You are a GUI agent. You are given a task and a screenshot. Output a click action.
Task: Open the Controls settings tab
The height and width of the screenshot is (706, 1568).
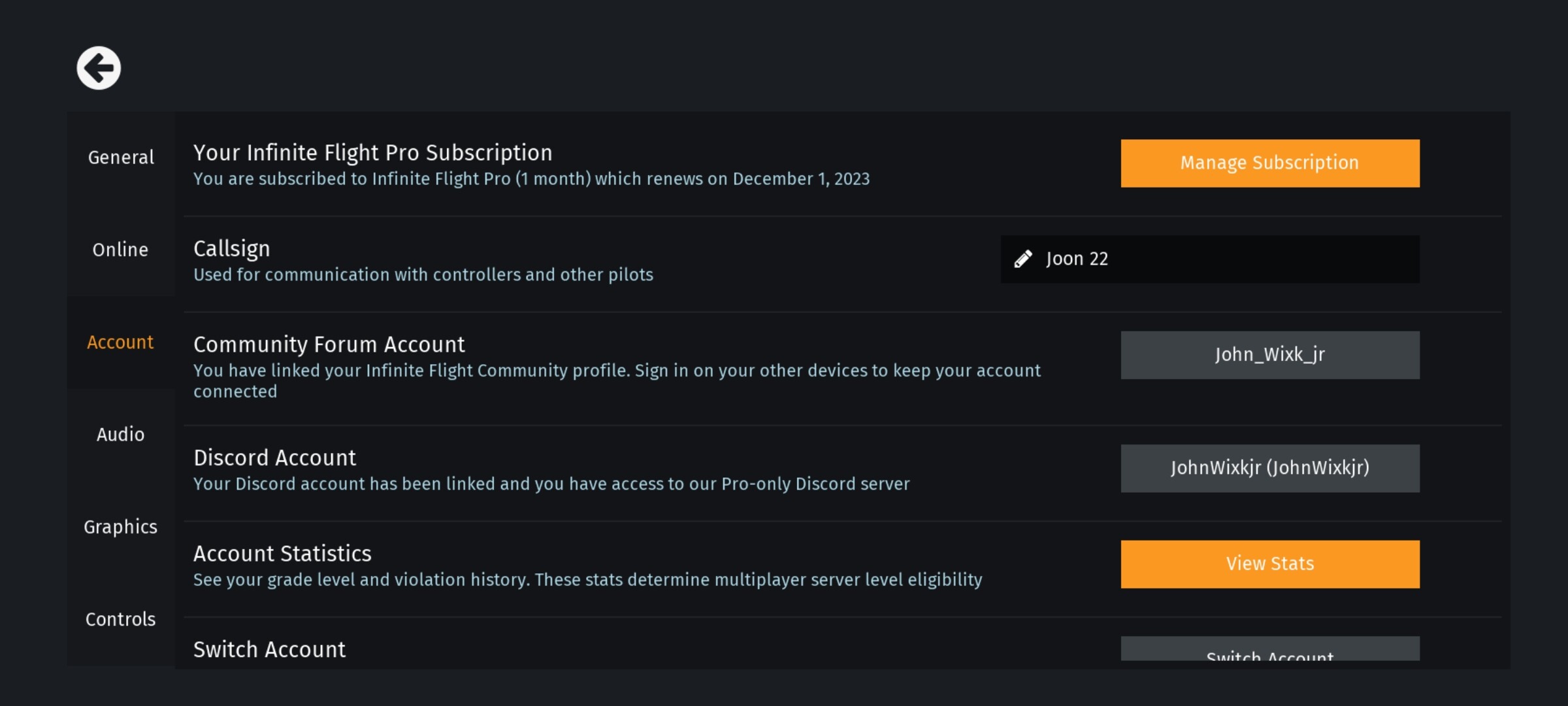tap(120, 619)
